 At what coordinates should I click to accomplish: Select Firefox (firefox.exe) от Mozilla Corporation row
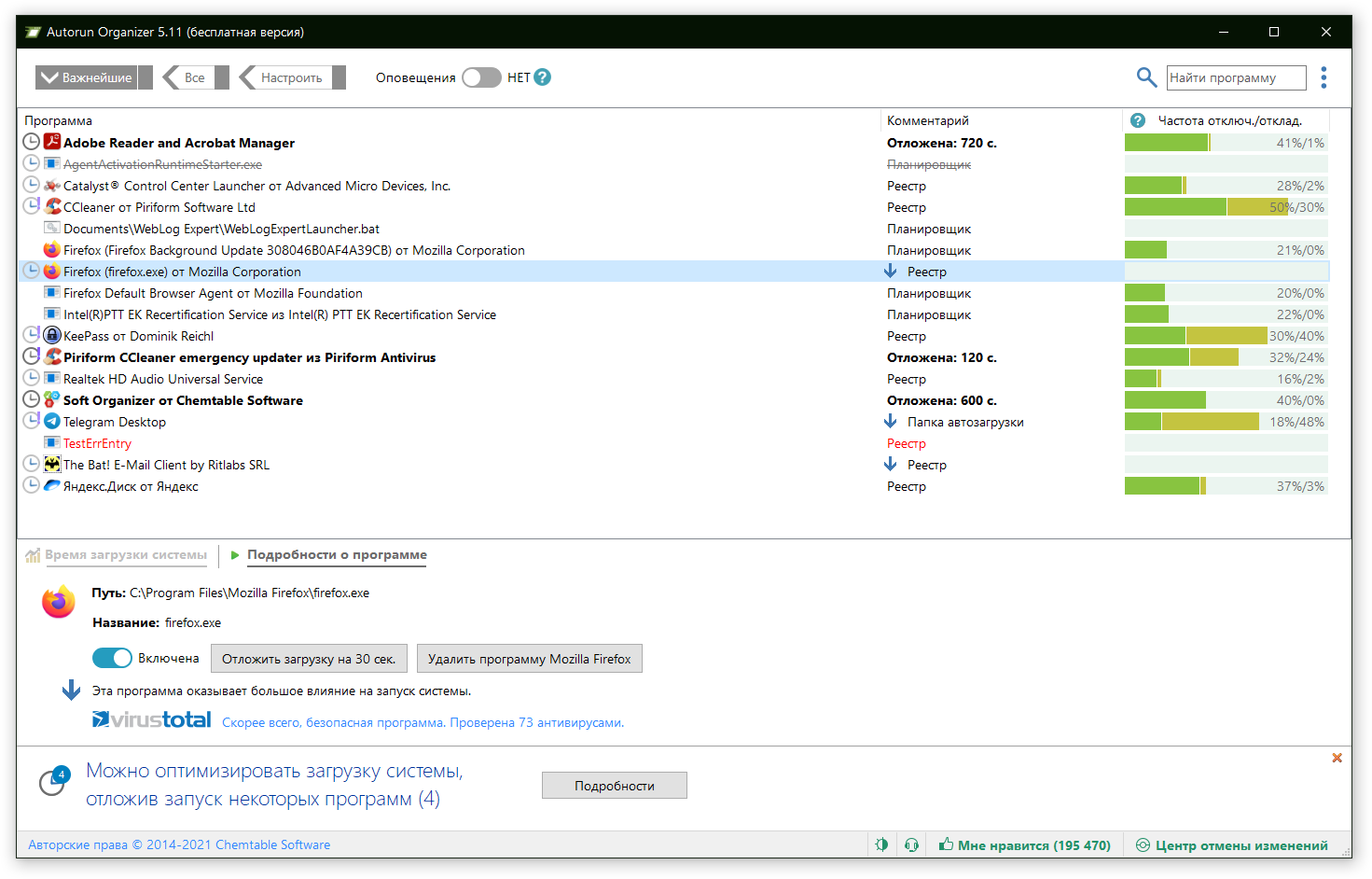[673, 271]
